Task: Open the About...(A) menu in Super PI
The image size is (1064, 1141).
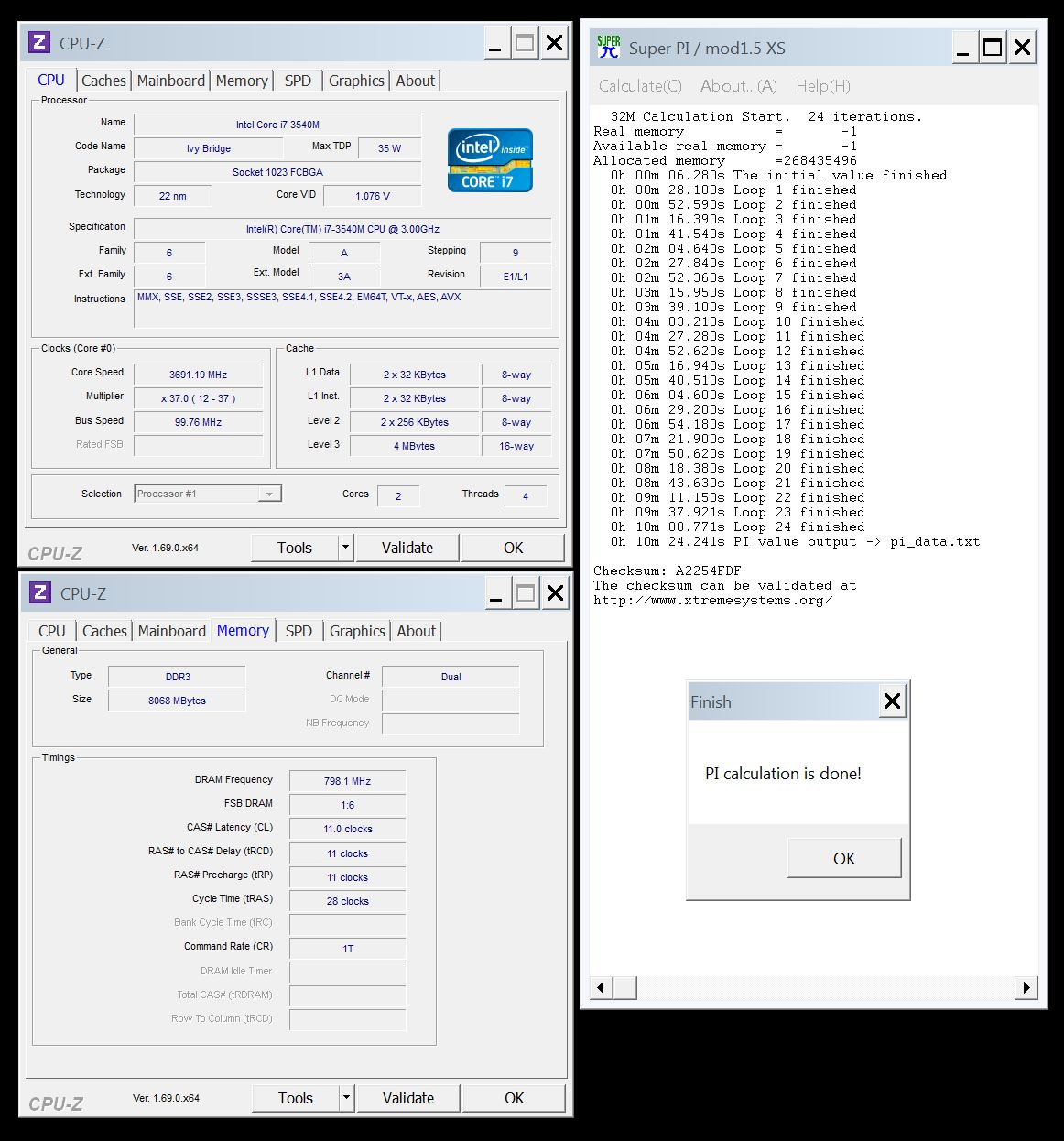Action: [738, 86]
